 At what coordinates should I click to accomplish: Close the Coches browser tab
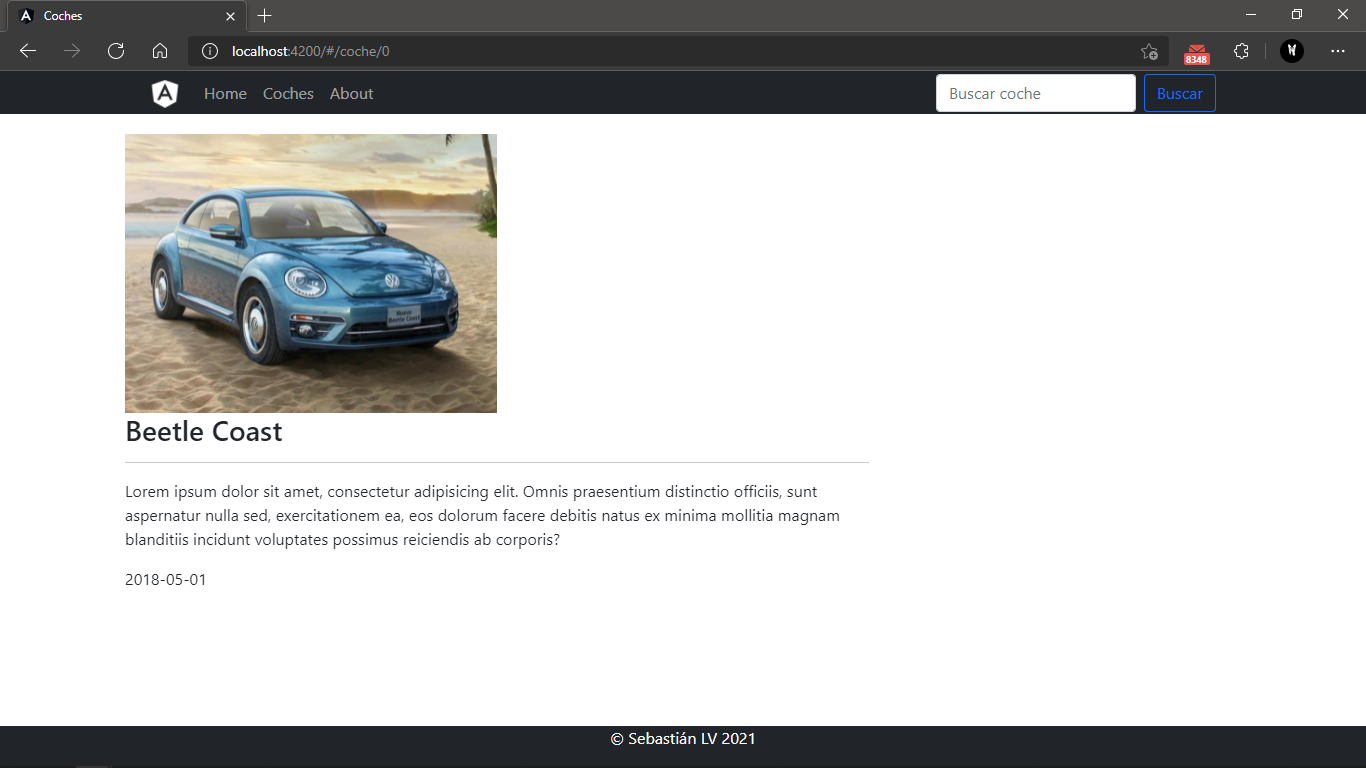coord(230,16)
